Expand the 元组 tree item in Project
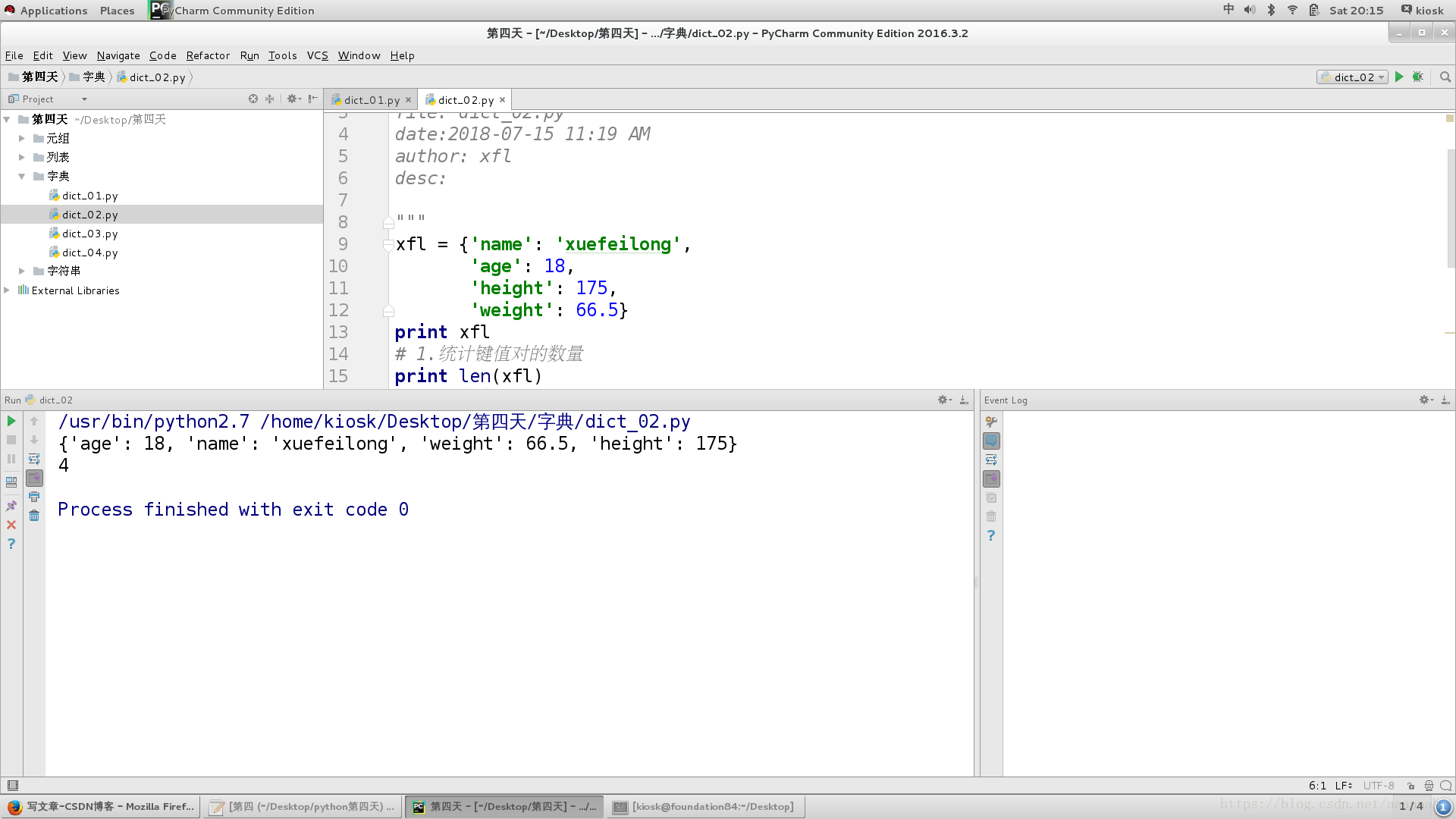Viewport: 1456px width, 819px height. tap(22, 138)
